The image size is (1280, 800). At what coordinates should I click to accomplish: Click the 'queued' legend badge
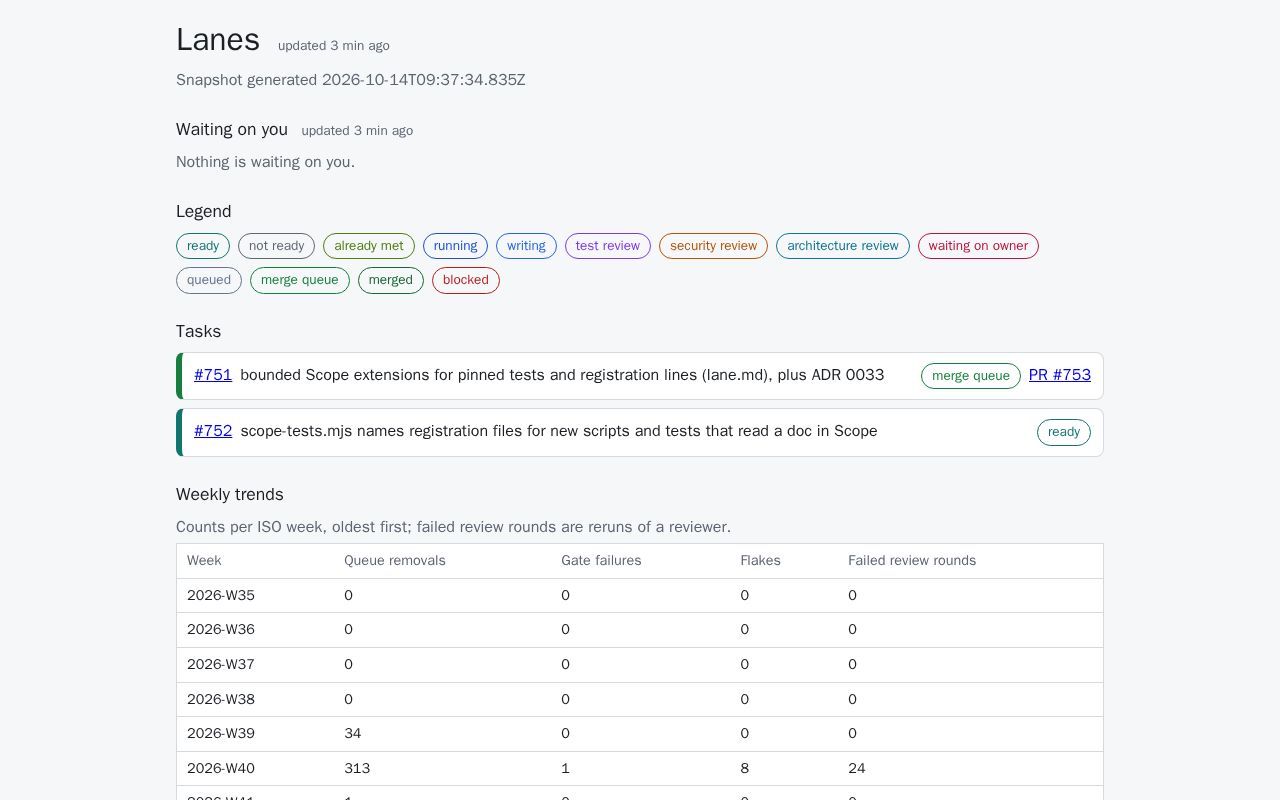[209, 280]
